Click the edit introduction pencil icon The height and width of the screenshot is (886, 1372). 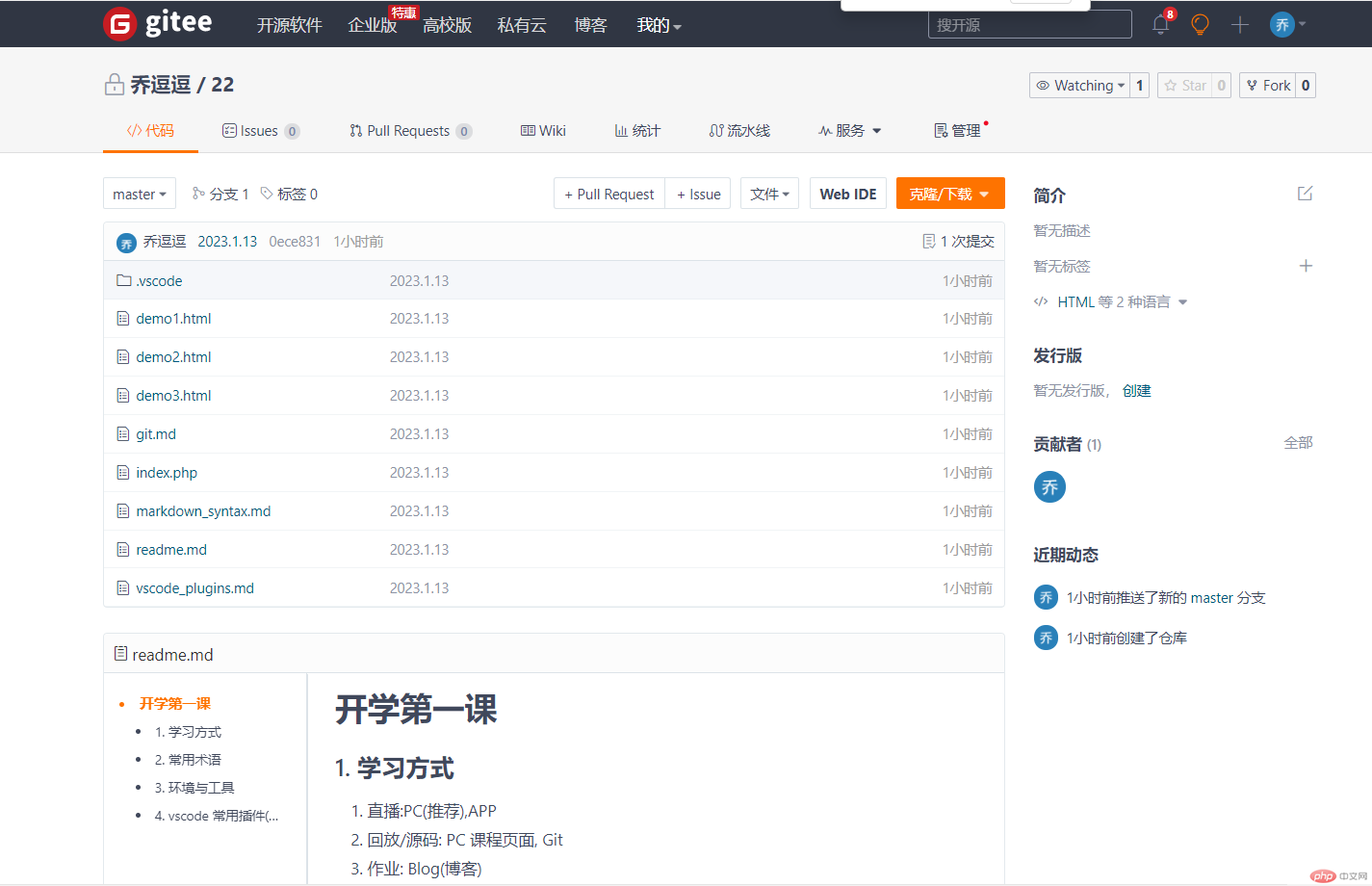coord(1305,194)
